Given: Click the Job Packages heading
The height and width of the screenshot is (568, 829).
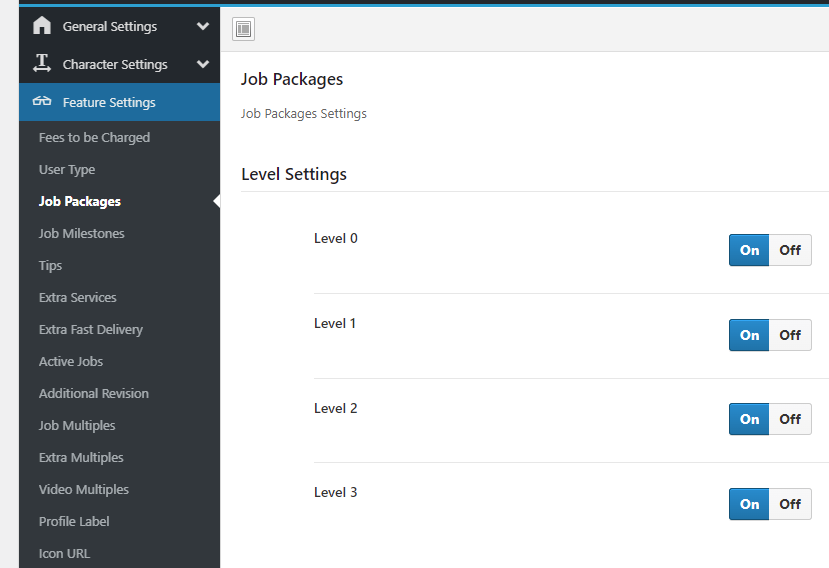Looking at the screenshot, I should point(292,80).
